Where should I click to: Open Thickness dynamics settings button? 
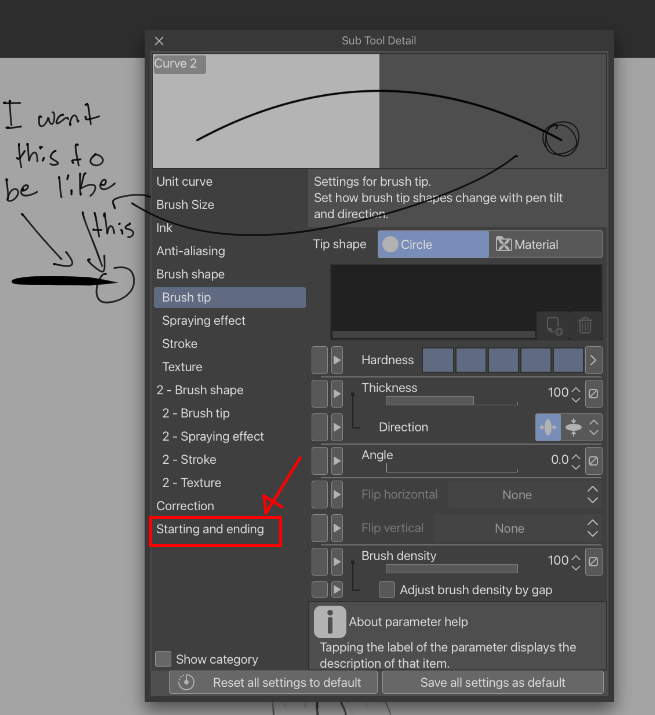pyautogui.click(x=593, y=393)
